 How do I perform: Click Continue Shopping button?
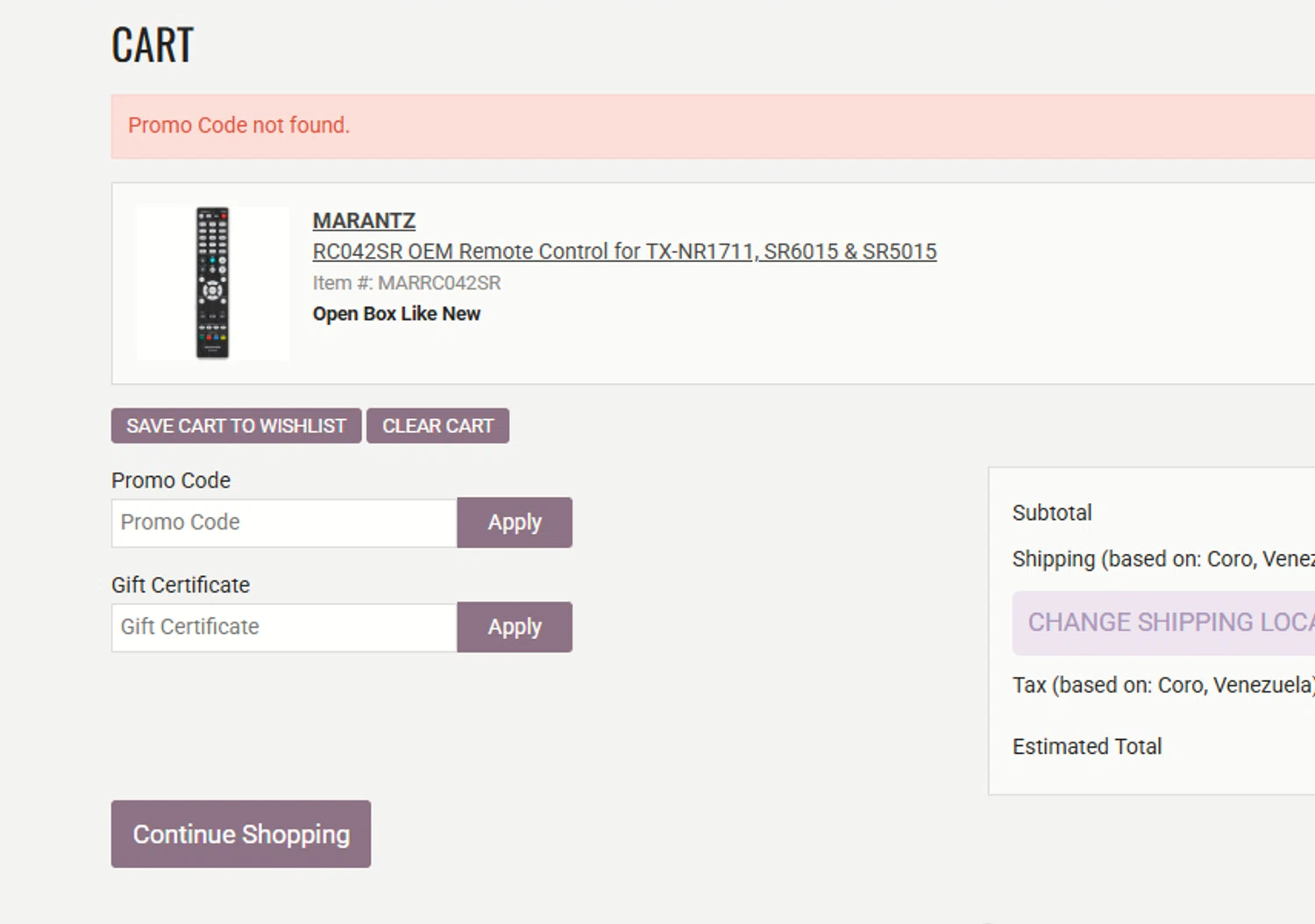coord(241,834)
